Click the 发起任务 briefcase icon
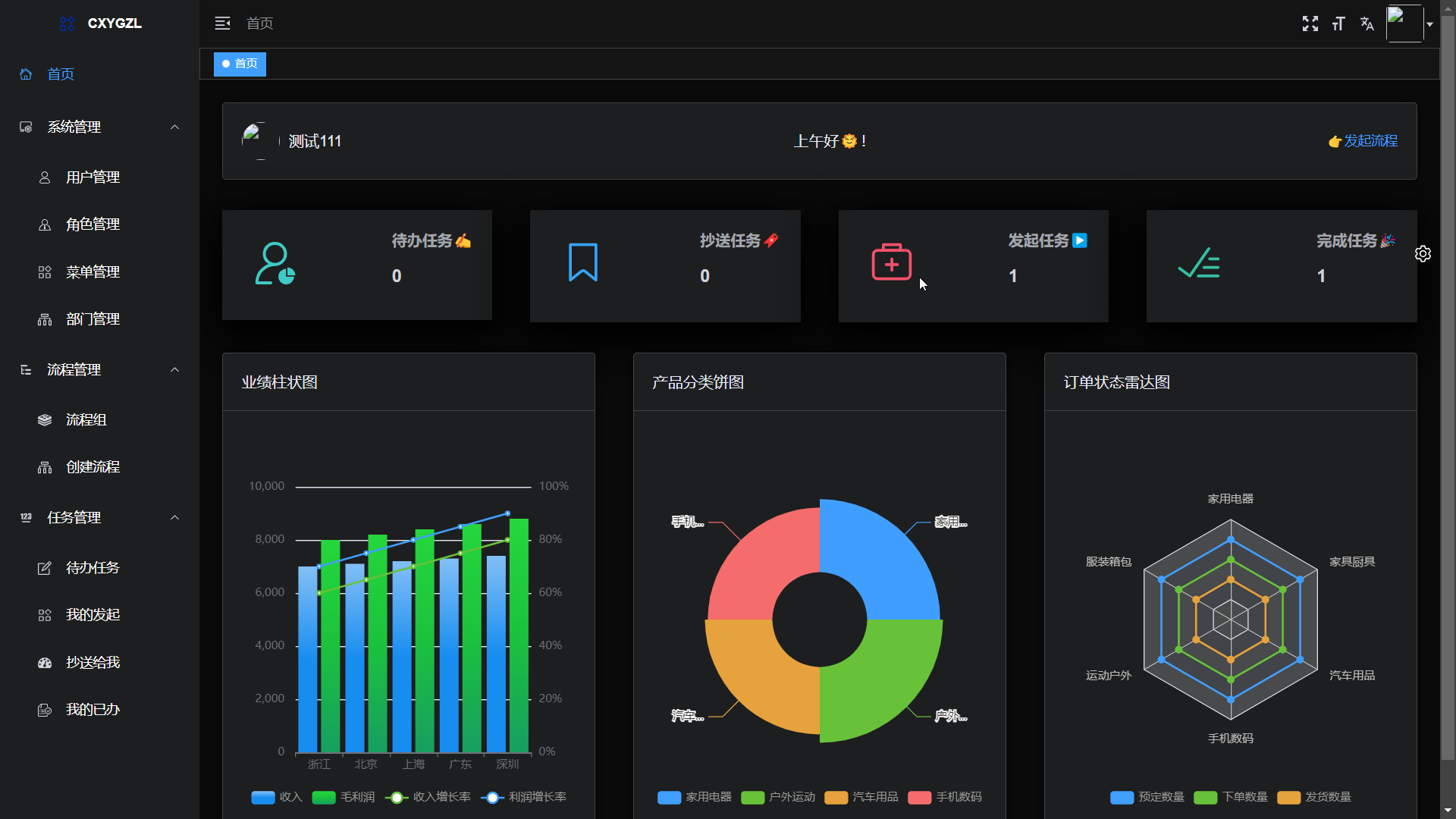This screenshot has height=819, width=1456. pos(891,262)
